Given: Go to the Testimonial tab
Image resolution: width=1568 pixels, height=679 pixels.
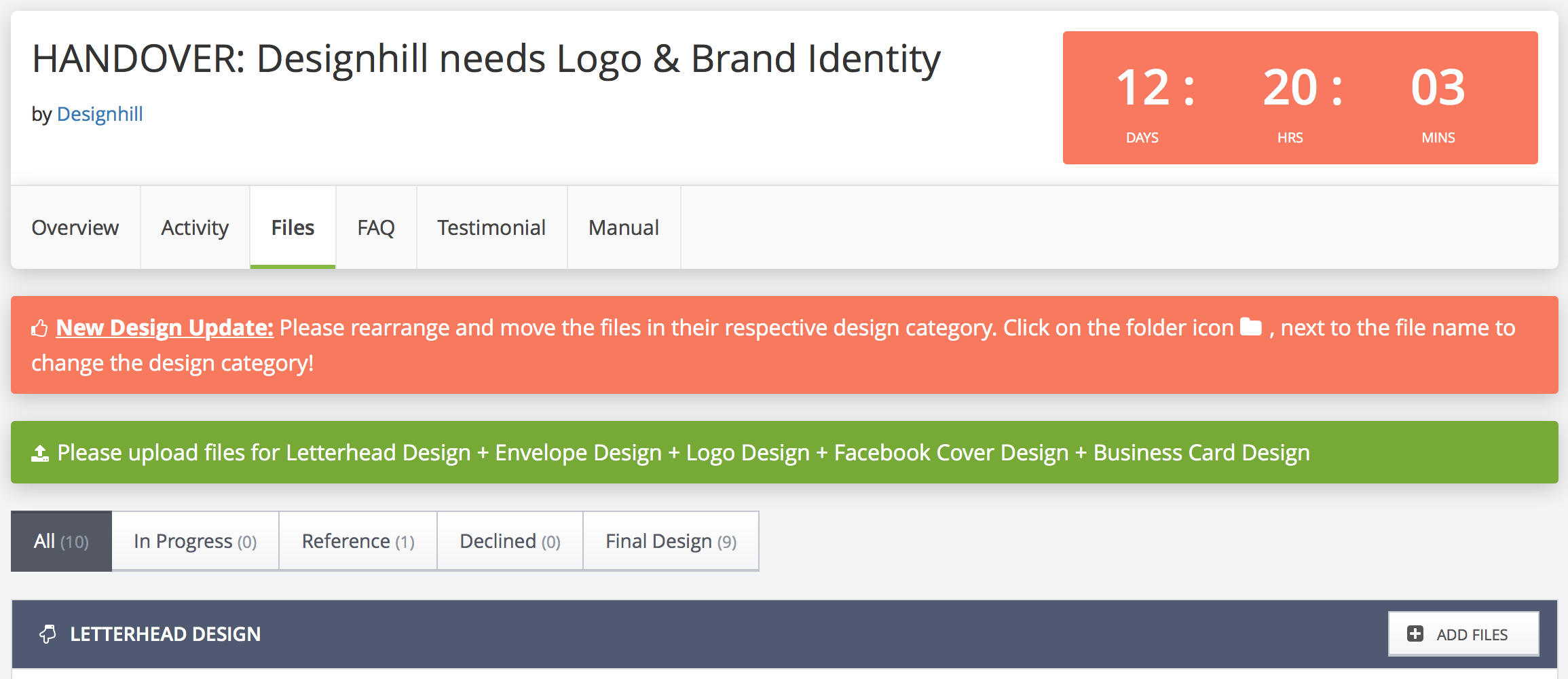Looking at the screenshot, I should pyautogui.click(x=491, y=227).
